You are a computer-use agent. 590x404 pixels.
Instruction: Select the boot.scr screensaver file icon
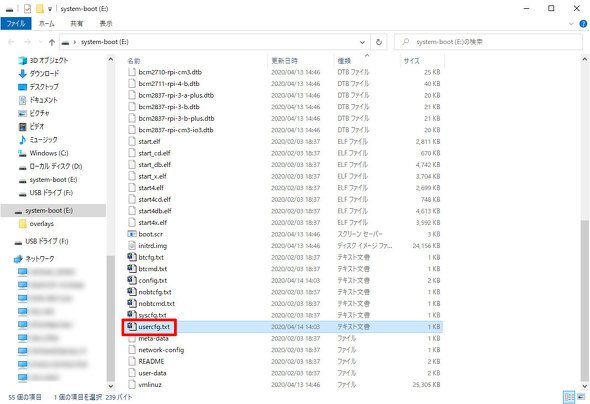click(132, 234)
